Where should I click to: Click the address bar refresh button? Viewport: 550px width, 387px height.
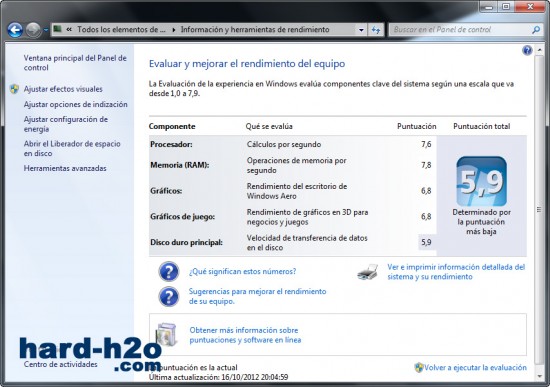click(x=376, y=30)
